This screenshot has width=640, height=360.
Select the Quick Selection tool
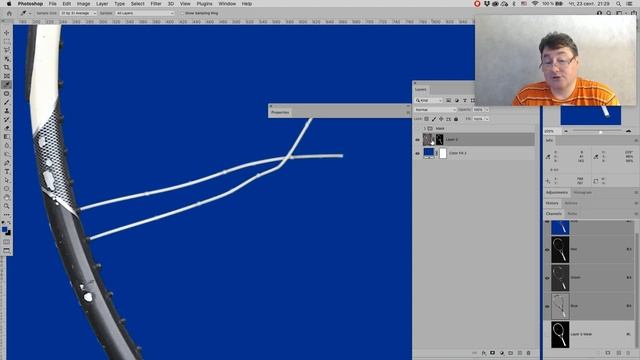click(7, 59)
